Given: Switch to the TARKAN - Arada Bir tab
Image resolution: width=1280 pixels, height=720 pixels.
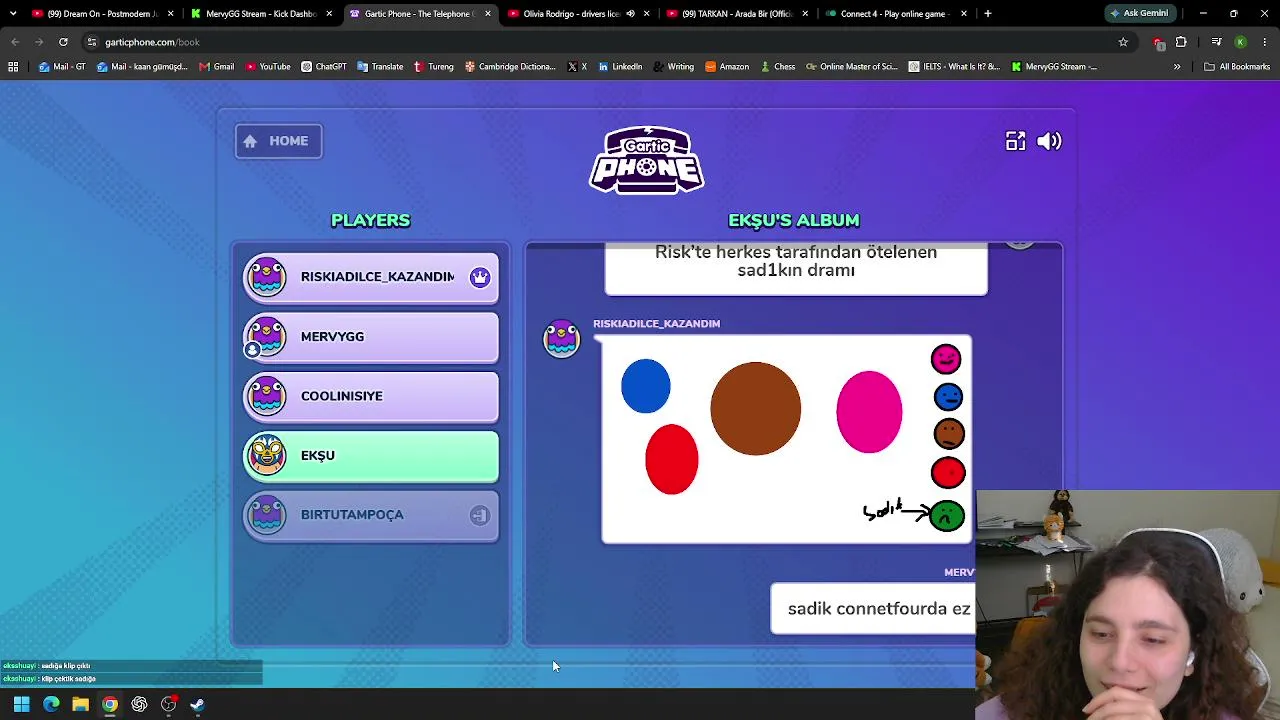Looking at the screenshot, I should point(738,14).
